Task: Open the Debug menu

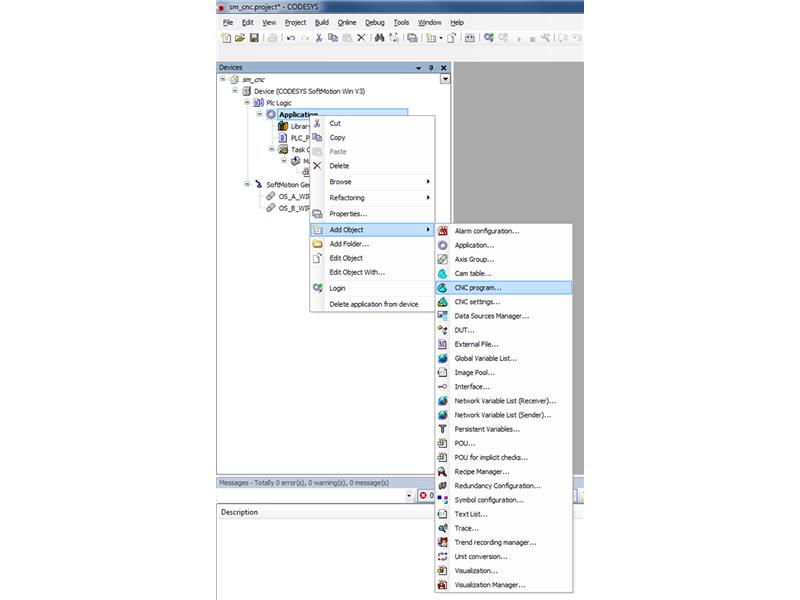Action: click(375, 22)
